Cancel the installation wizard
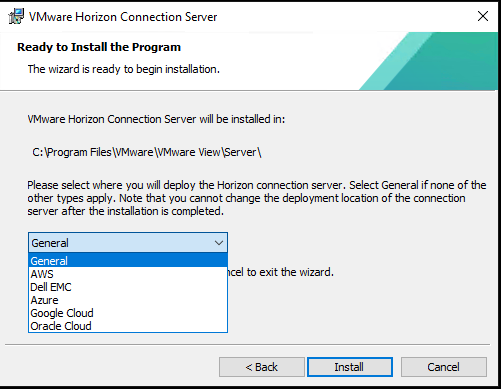This screenshot has width=501, height=389. (444, 367)
